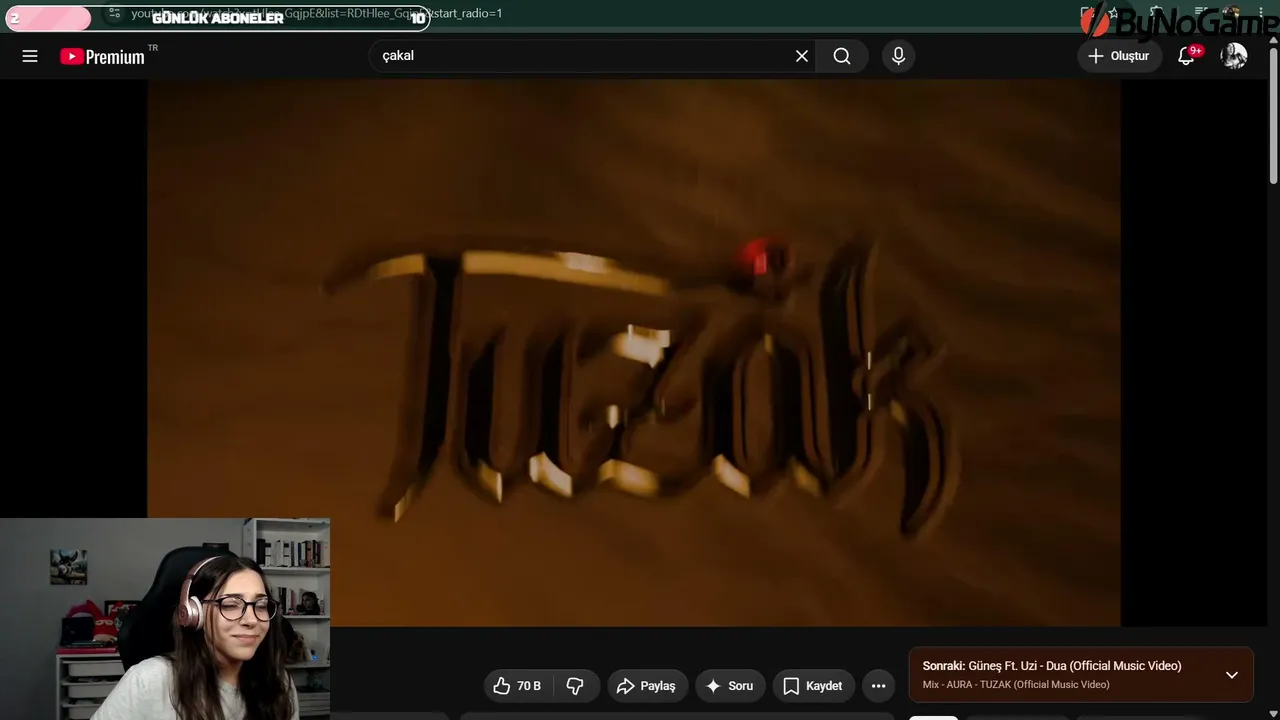This screenshot has height=720, width=1280.
Task: Dislike the video with thumbs down
Action: coord(575,686)
